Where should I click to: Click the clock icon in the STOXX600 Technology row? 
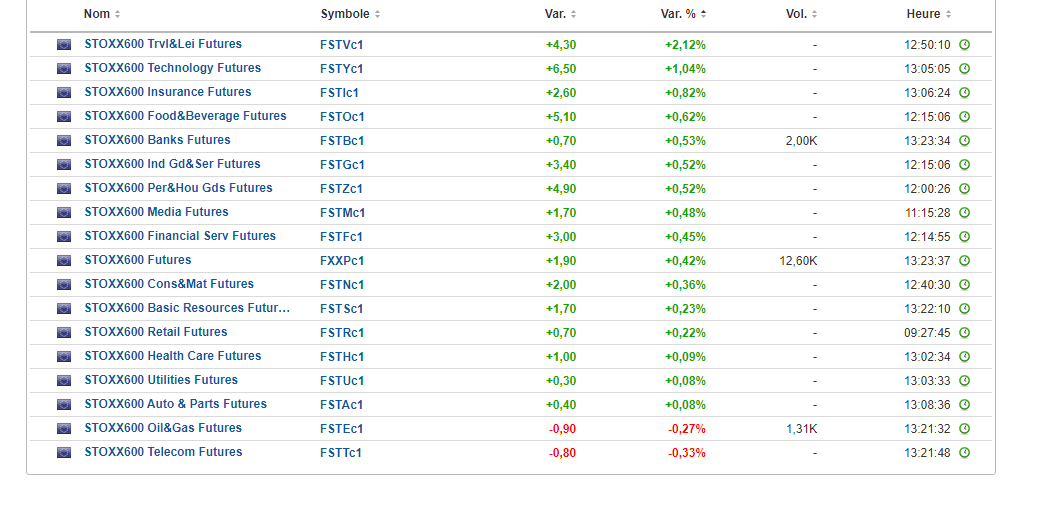pyautogui.click(x=964, y=69)
